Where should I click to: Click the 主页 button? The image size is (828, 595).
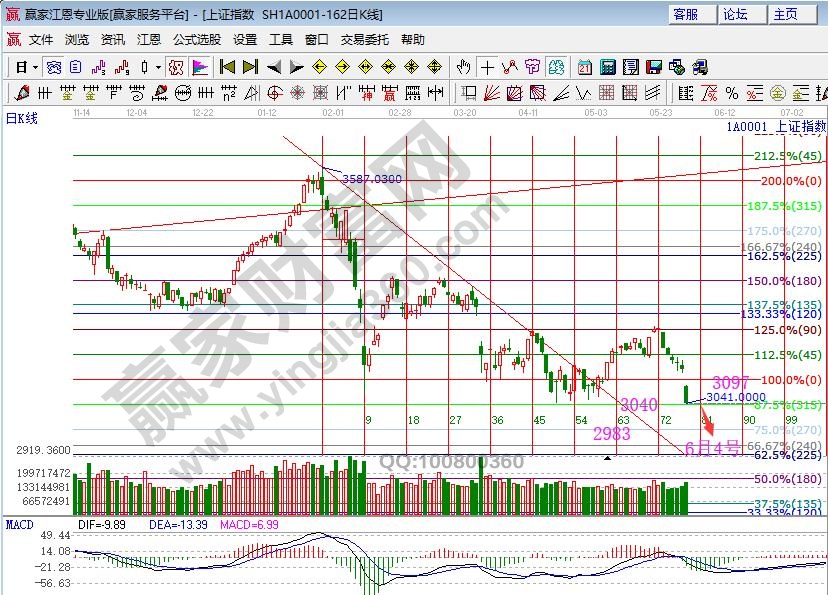[786, 14]
